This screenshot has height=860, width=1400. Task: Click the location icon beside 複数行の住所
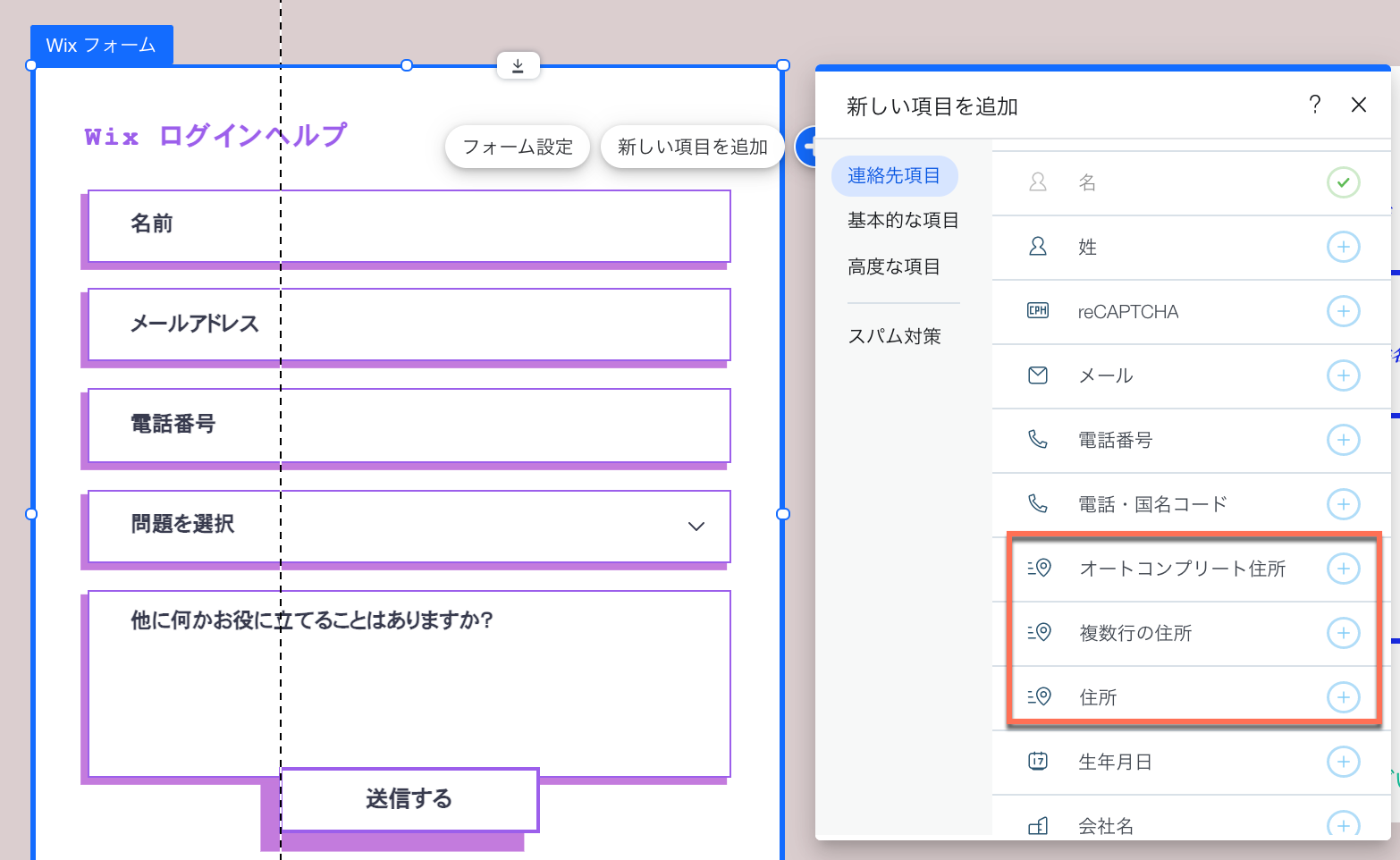pyautogui.click(x=1040, y=633)
